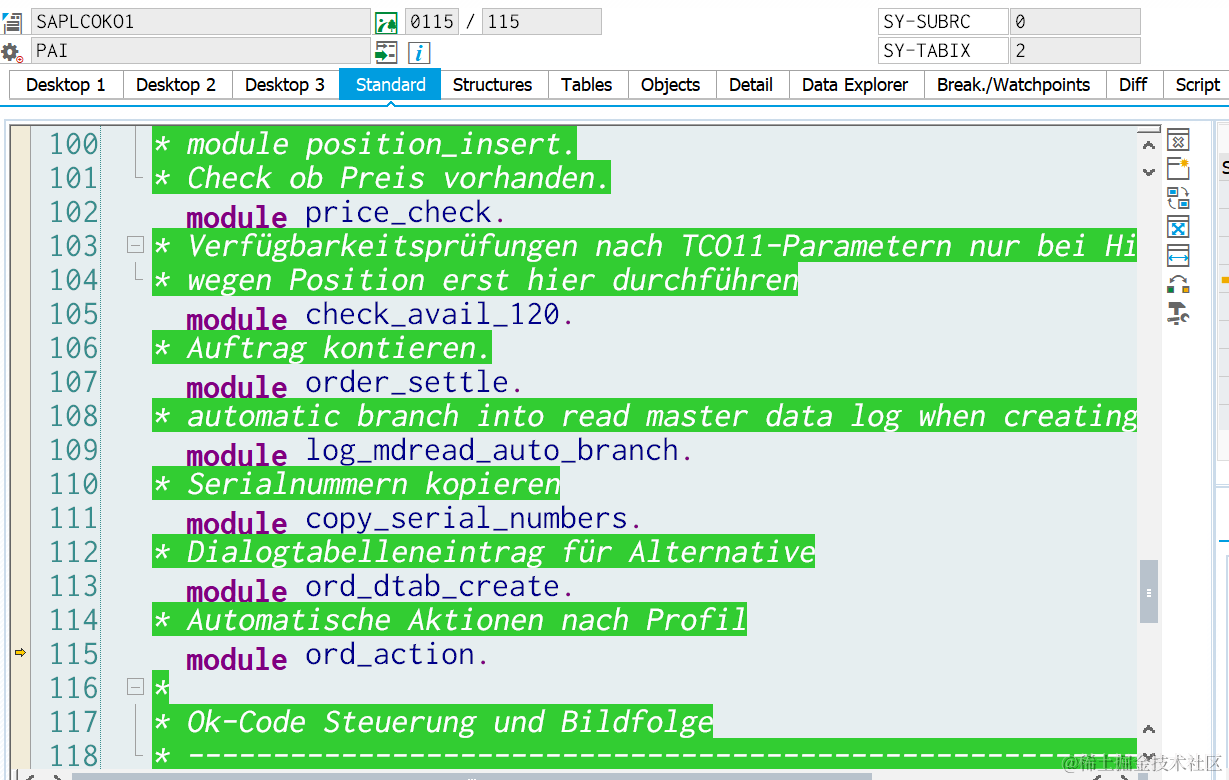Click the green arrow navigate-to-line icon
Viewport: 1229px width, 780px height.
pos(386,52)
